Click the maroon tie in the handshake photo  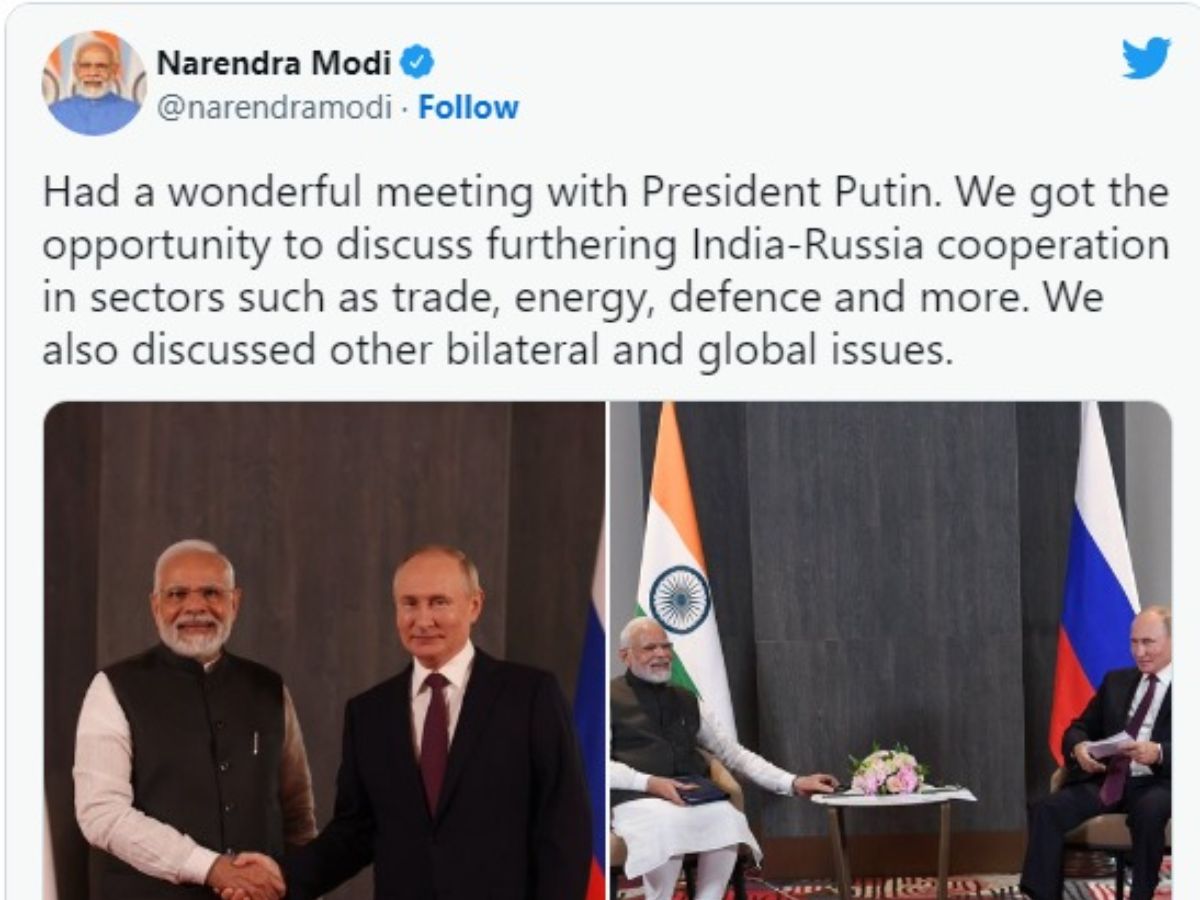[x=434, y=740]
